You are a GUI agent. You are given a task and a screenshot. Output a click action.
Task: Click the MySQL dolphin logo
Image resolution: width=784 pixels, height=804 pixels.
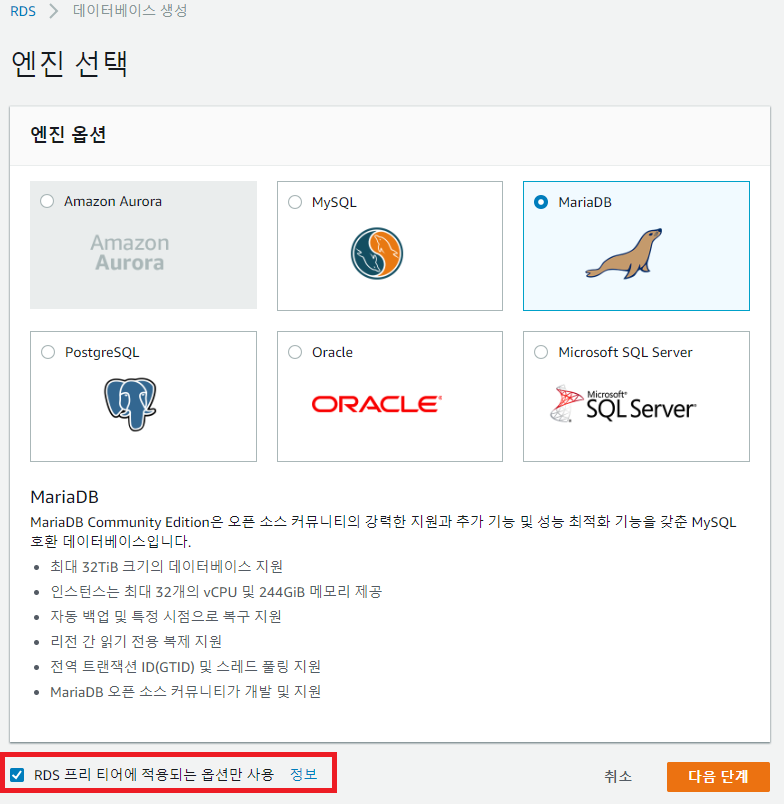pos(377,253)
